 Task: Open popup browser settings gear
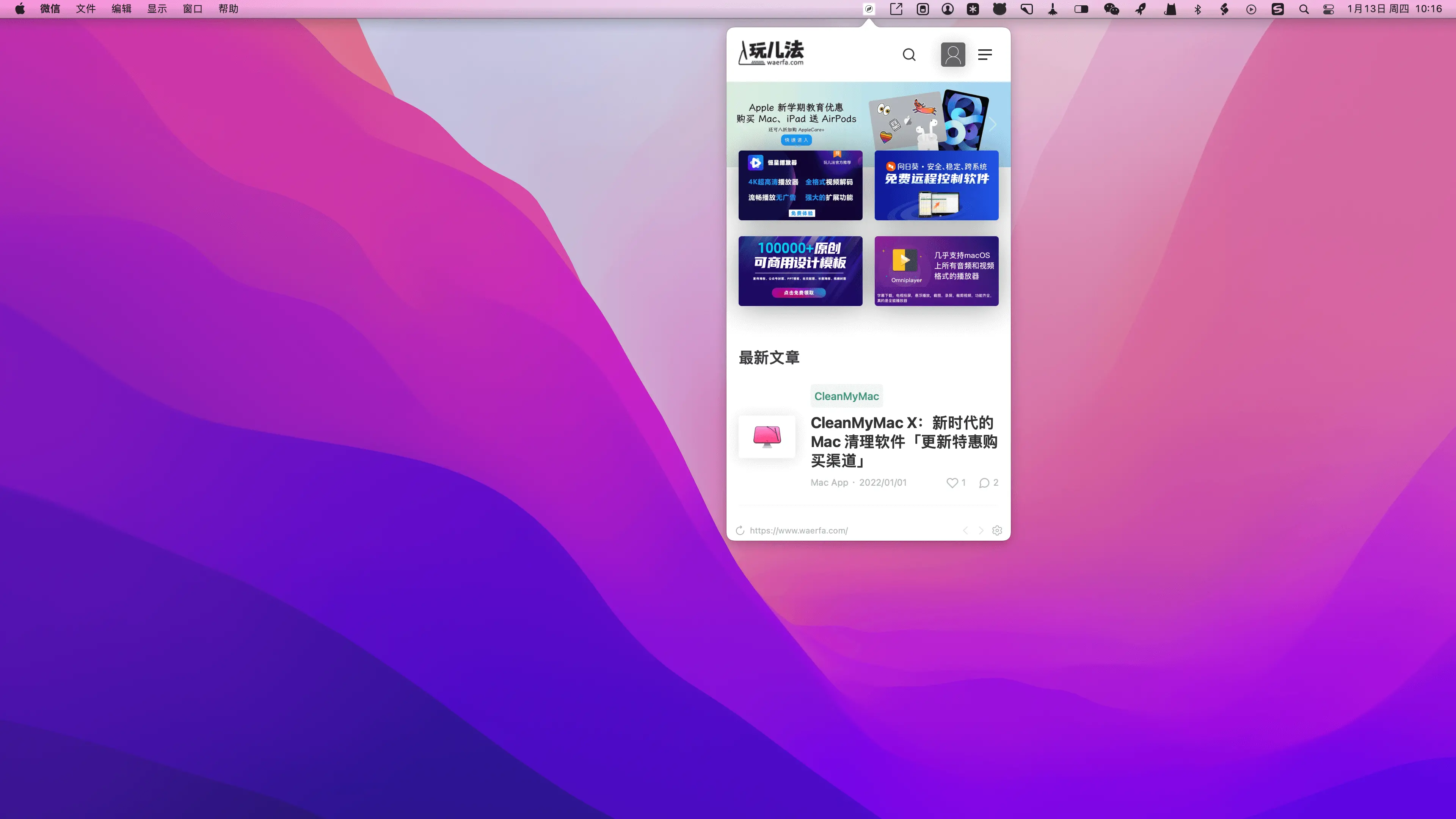click(x=997, y=530)
